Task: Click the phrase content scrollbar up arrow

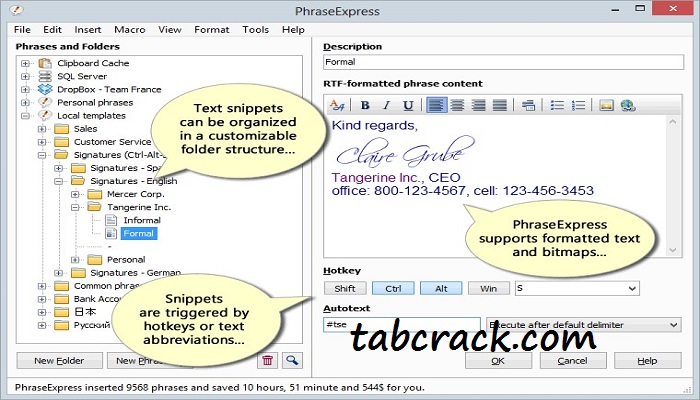Action: coord(673,121)
